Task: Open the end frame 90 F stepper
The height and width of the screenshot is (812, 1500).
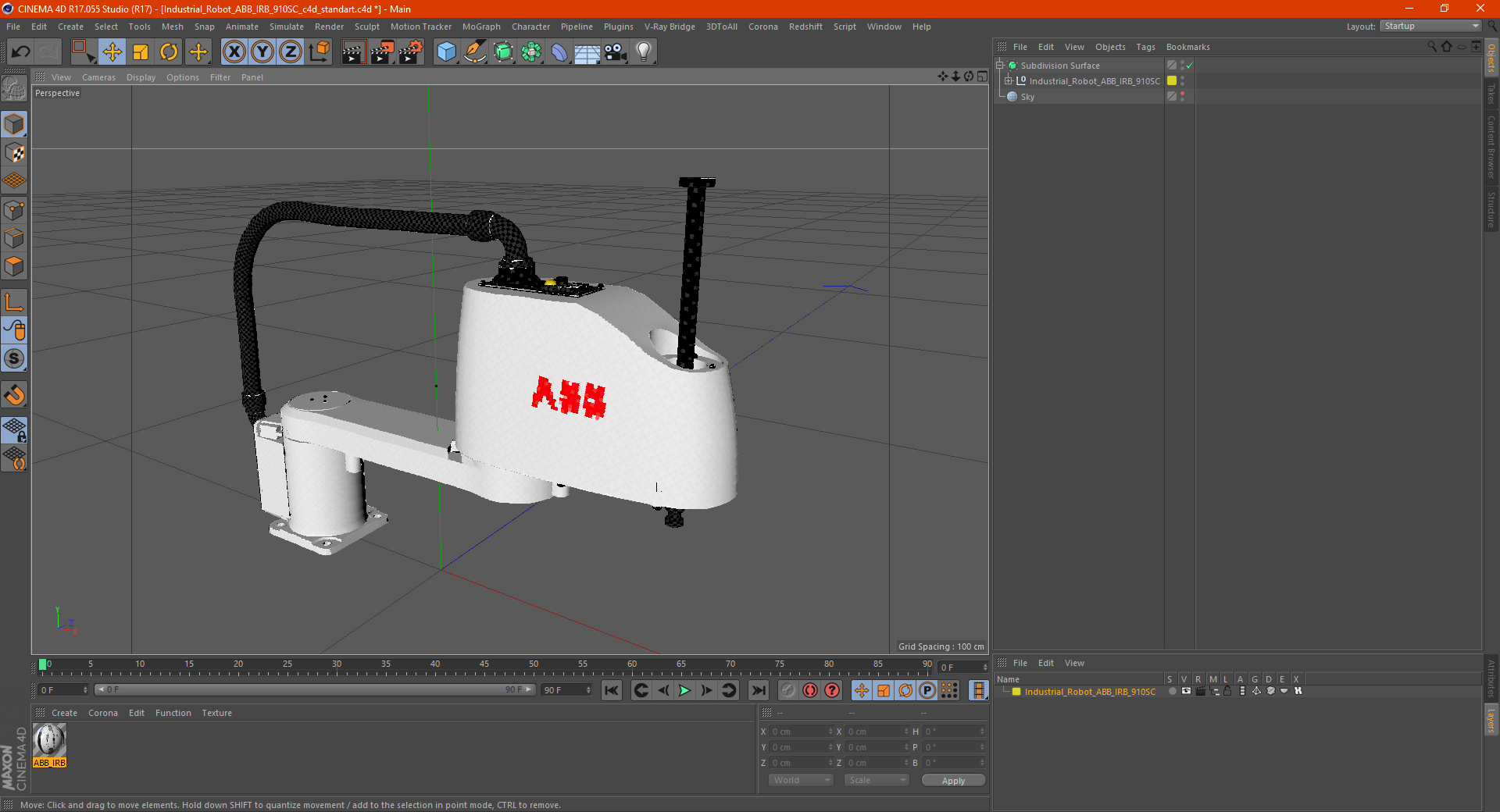Action: 588,690
